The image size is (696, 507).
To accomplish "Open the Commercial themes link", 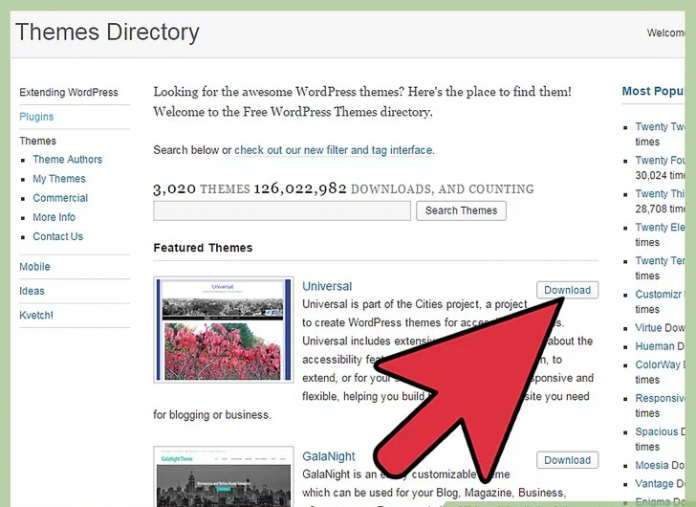I will (x=60, y=198).
